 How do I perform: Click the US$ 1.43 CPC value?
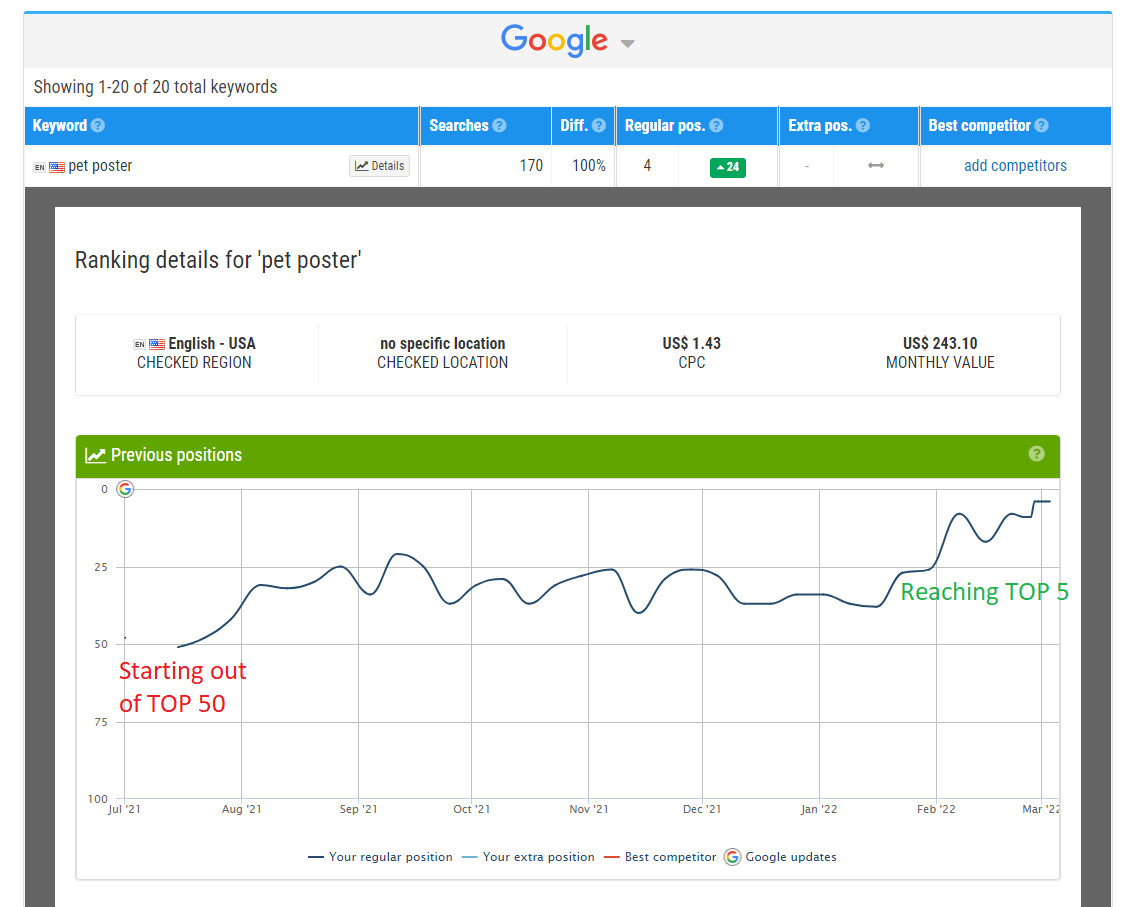point(691,343)
